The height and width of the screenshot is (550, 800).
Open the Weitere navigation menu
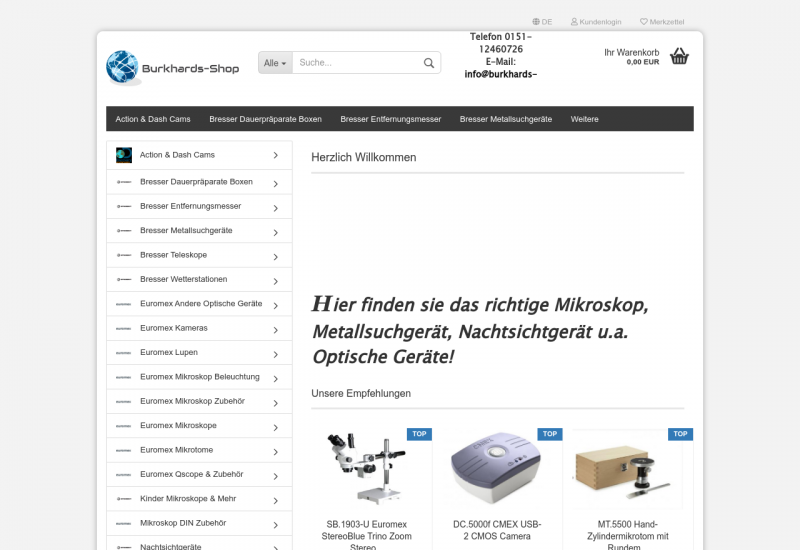[584, 119]
